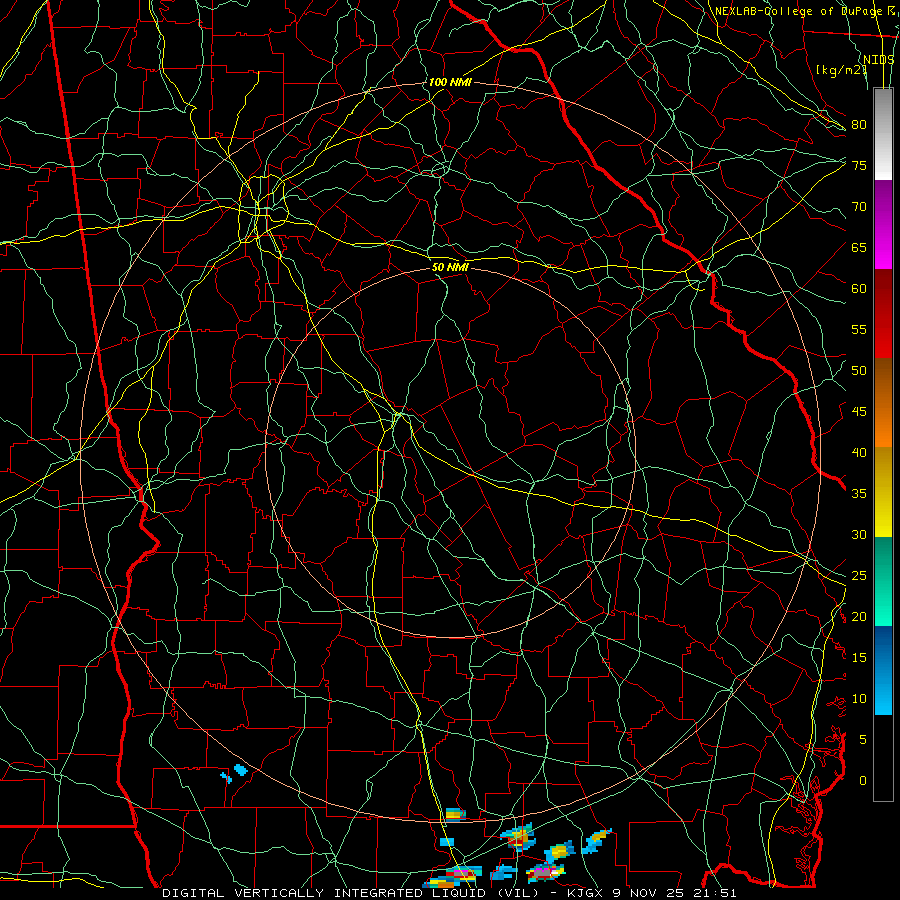Pick the brown-orange segment of the color bar

click(883, 403)
